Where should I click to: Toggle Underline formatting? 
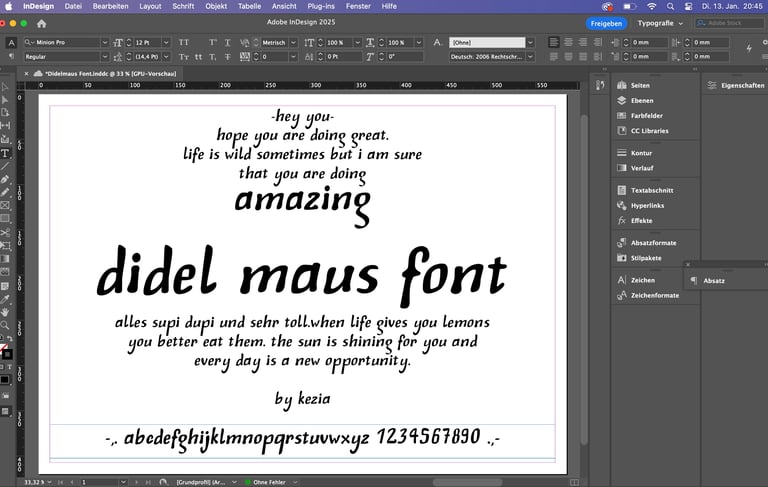(228, 43)
